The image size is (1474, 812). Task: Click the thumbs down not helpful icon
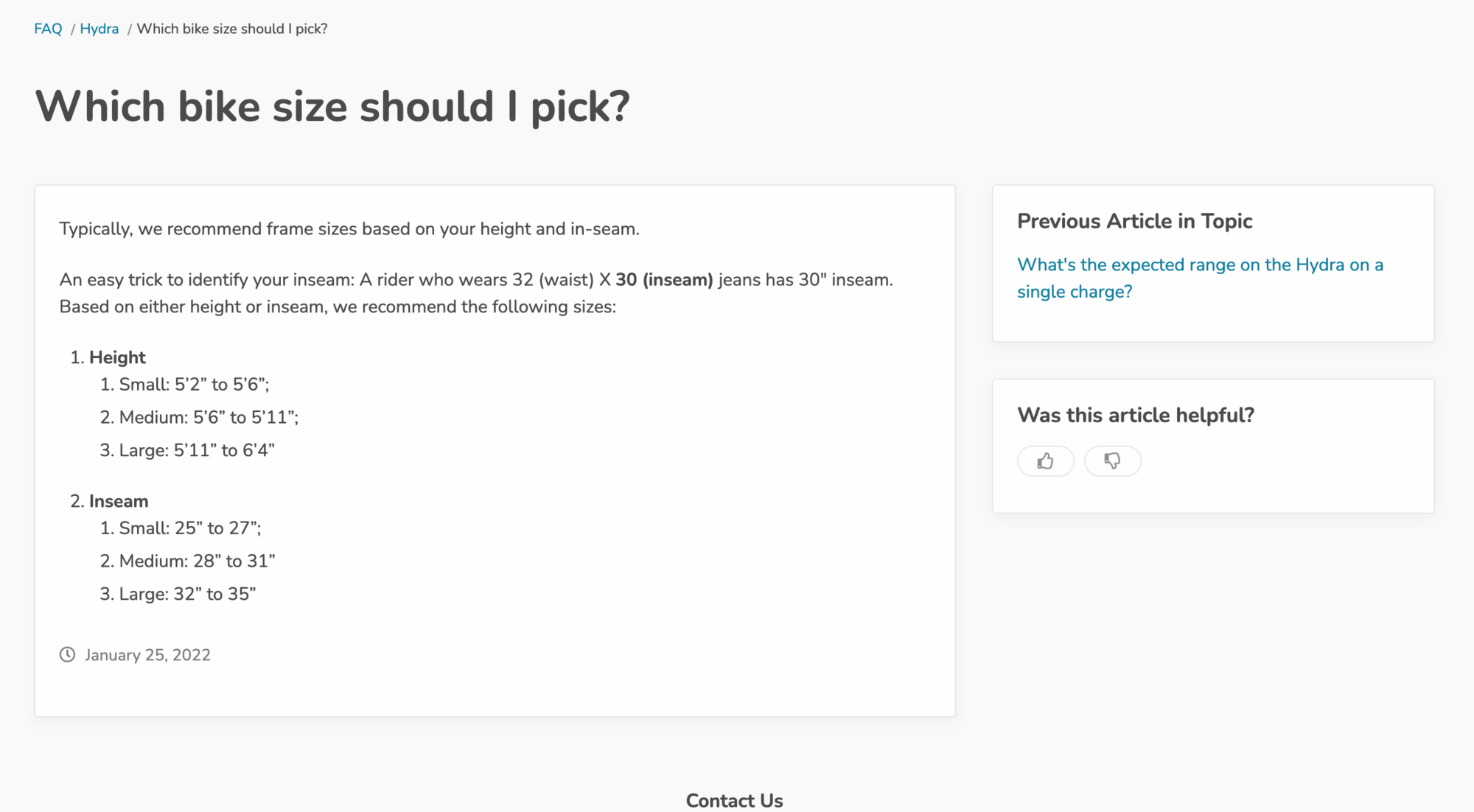[x=1112, y=461]
